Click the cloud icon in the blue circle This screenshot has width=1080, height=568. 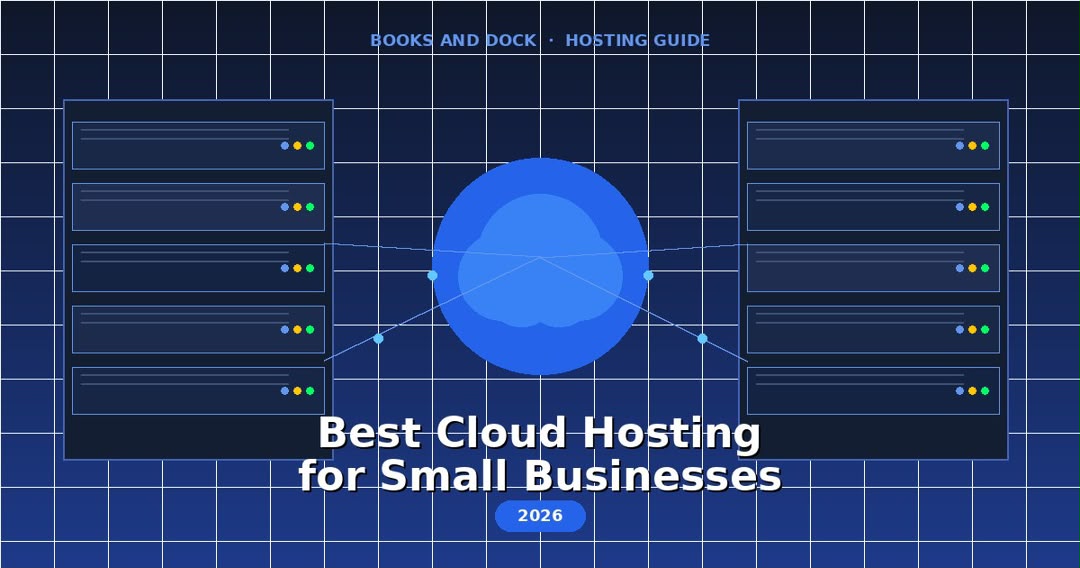[540, 261]
